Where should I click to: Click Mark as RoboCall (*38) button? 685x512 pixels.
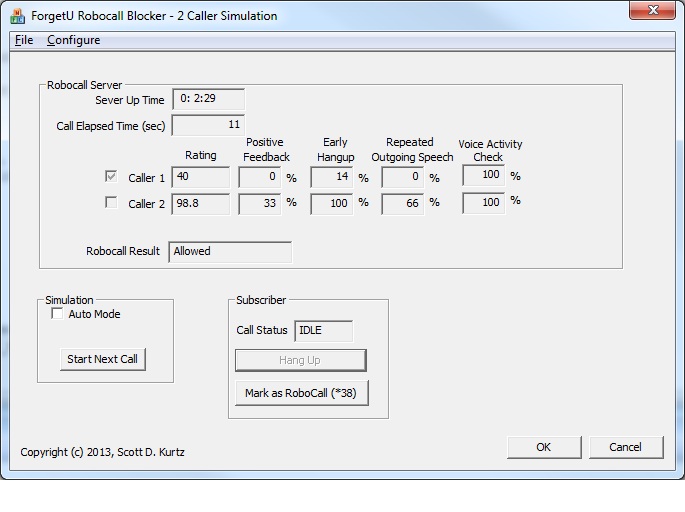[x=301, y=393]
